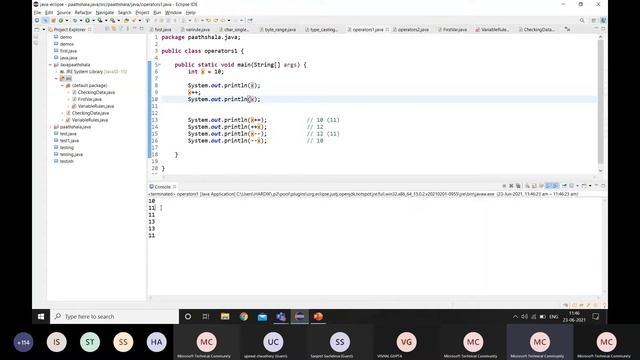Minimize the Console view
This screenshot has width=640, height=360.
[x=596, y=186]
